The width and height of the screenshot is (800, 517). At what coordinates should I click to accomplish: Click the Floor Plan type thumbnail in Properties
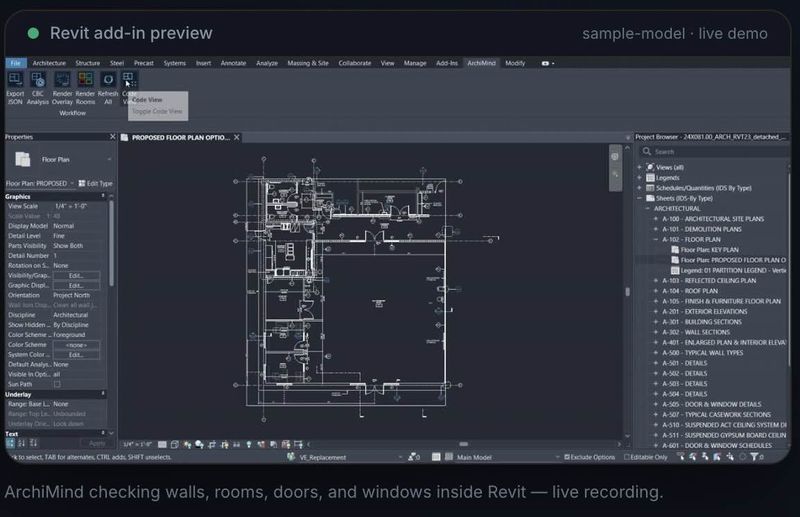click(22, 159)
